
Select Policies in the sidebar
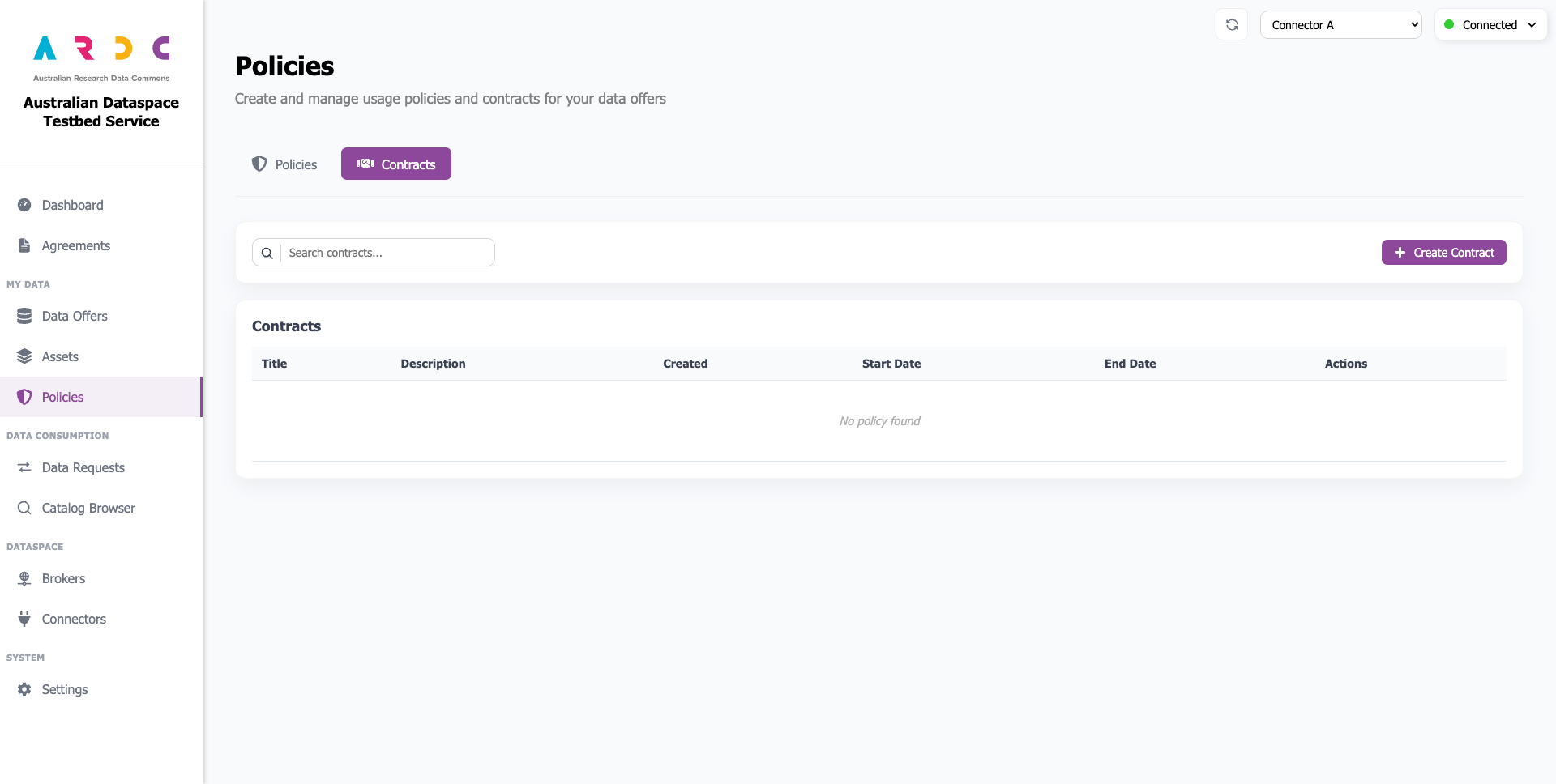[101, 397]
